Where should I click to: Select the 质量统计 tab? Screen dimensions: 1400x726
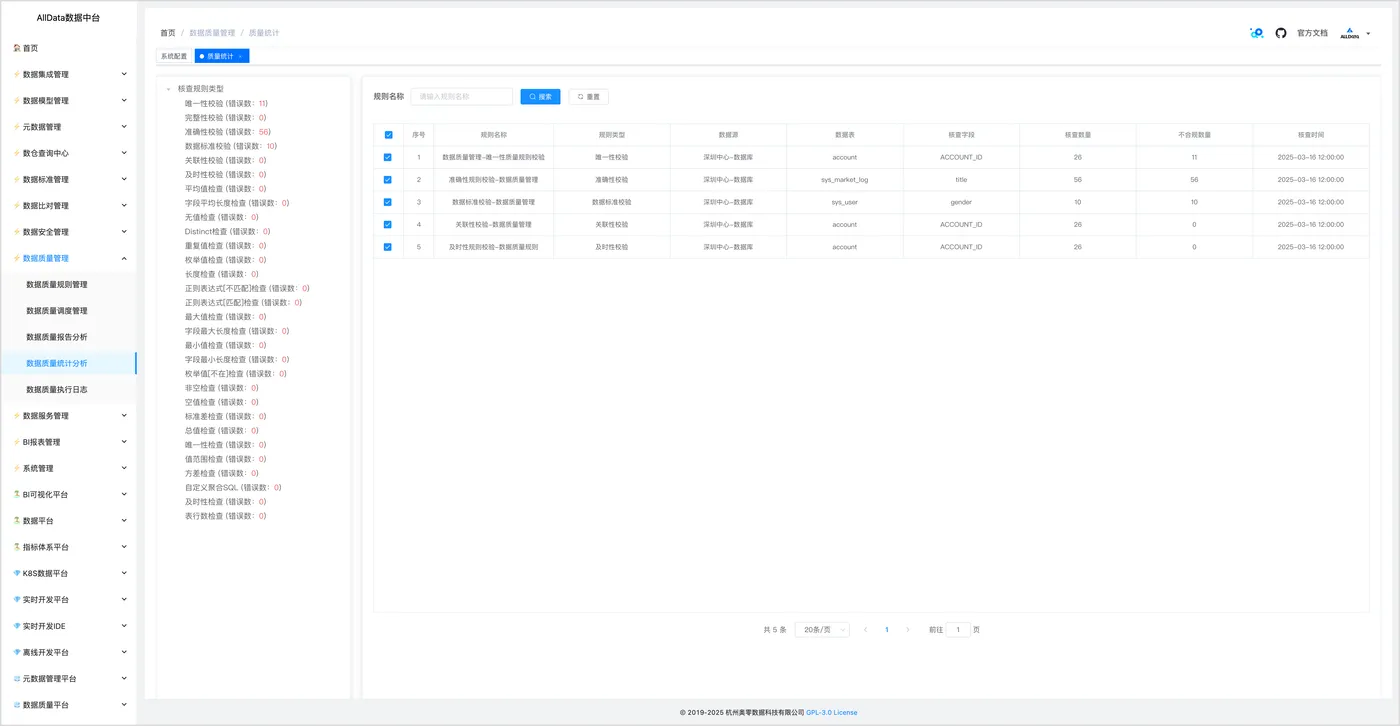[220, 56]
